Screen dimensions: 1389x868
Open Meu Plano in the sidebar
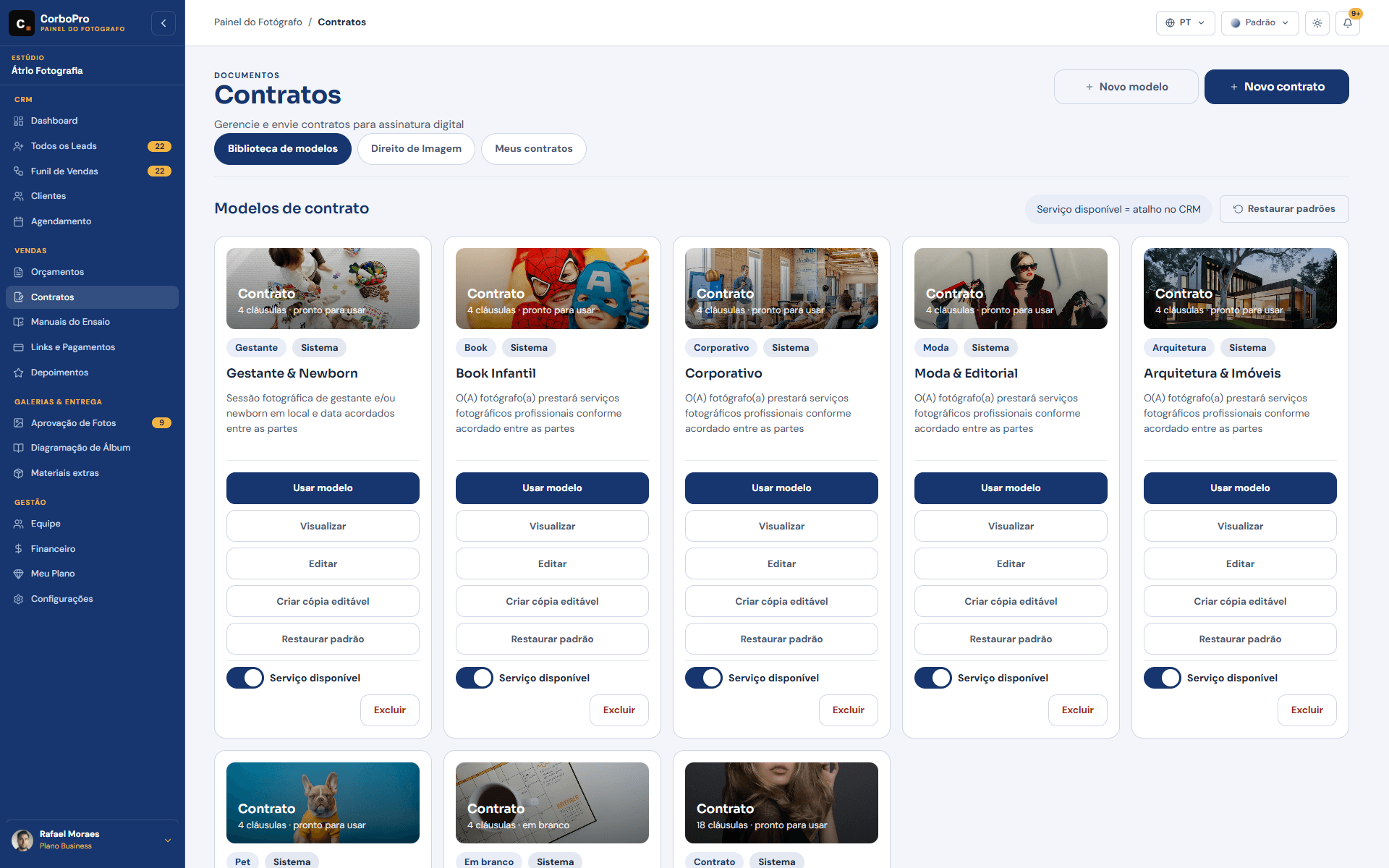pyautogui.click(x=92, y=574)
